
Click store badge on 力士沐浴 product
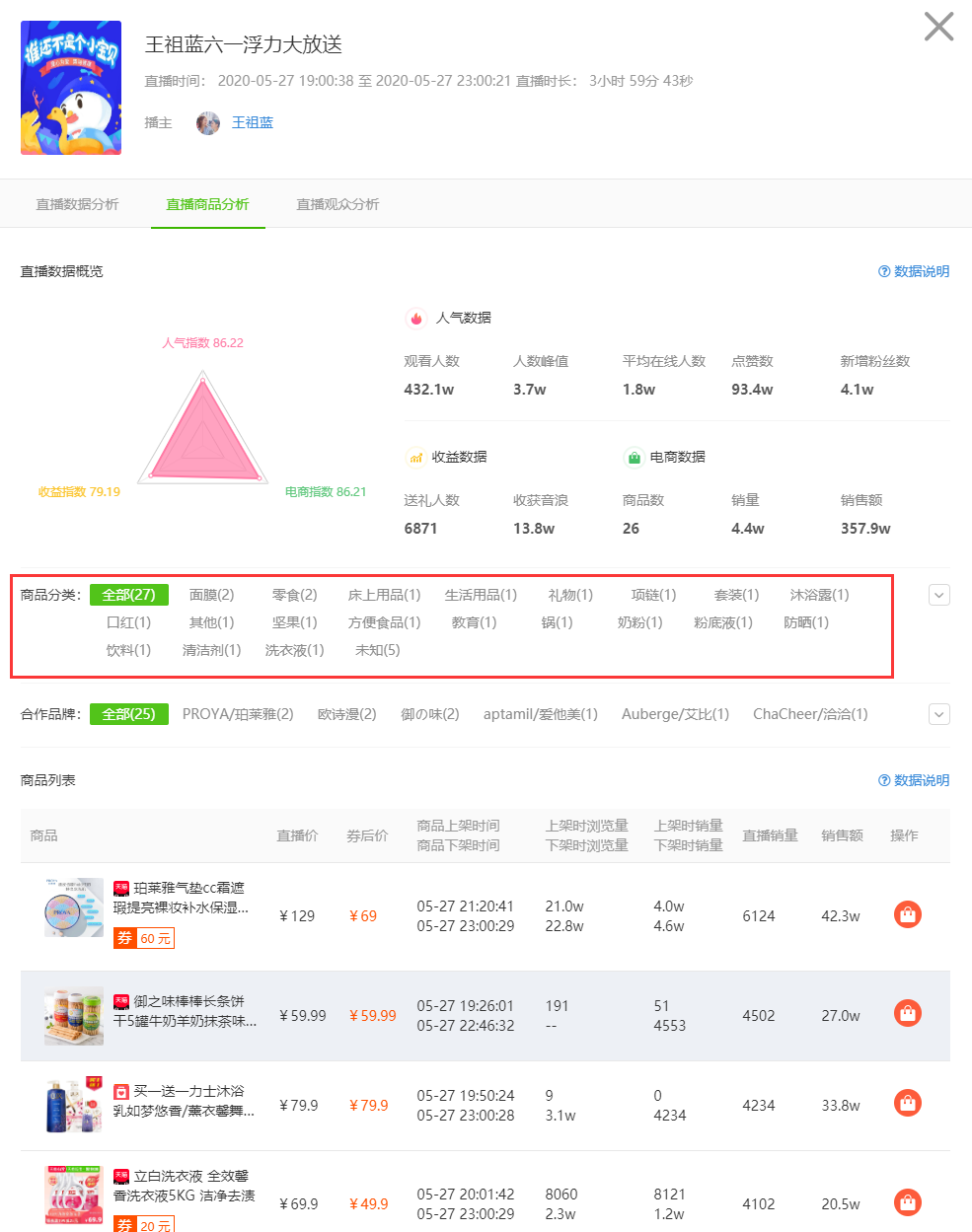point(121,1091)
